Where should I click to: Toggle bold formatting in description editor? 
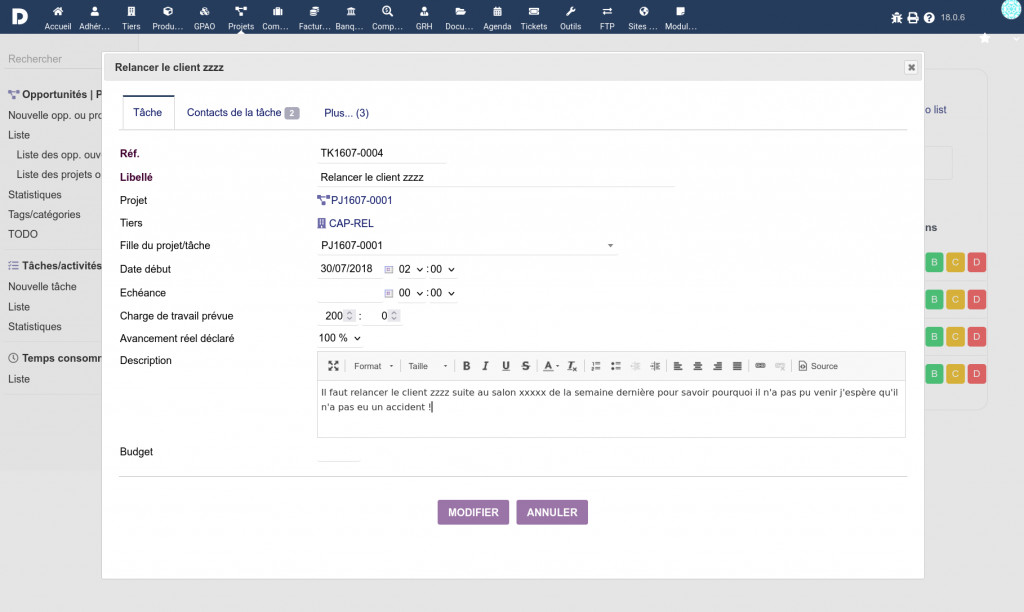click(x=466, y=366)
